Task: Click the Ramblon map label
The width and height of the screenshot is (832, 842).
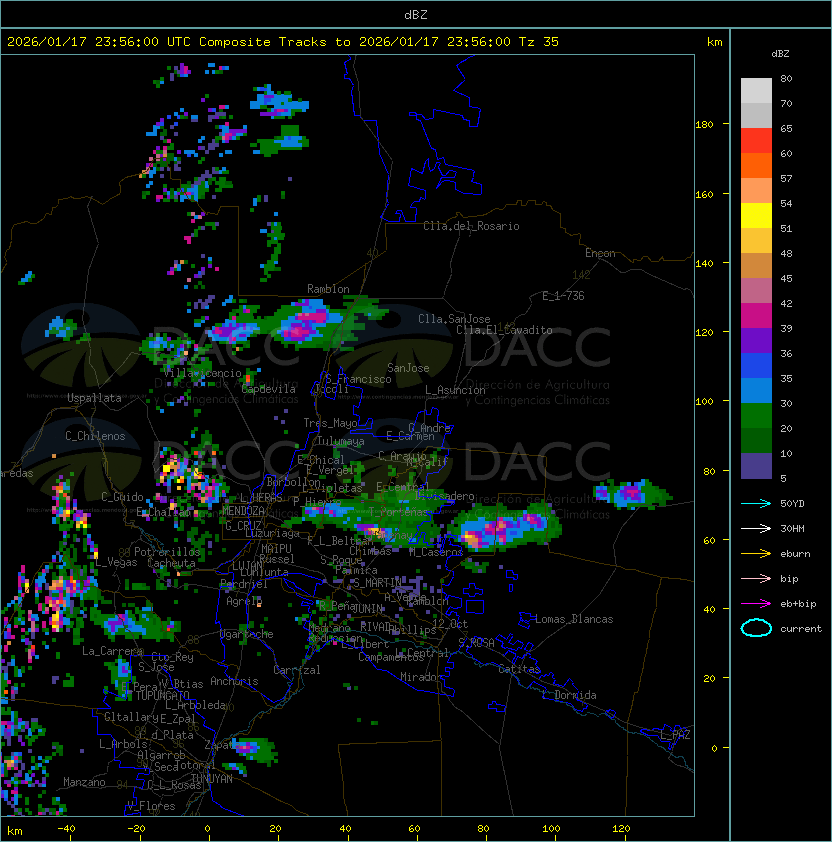Action: point(328,289)
